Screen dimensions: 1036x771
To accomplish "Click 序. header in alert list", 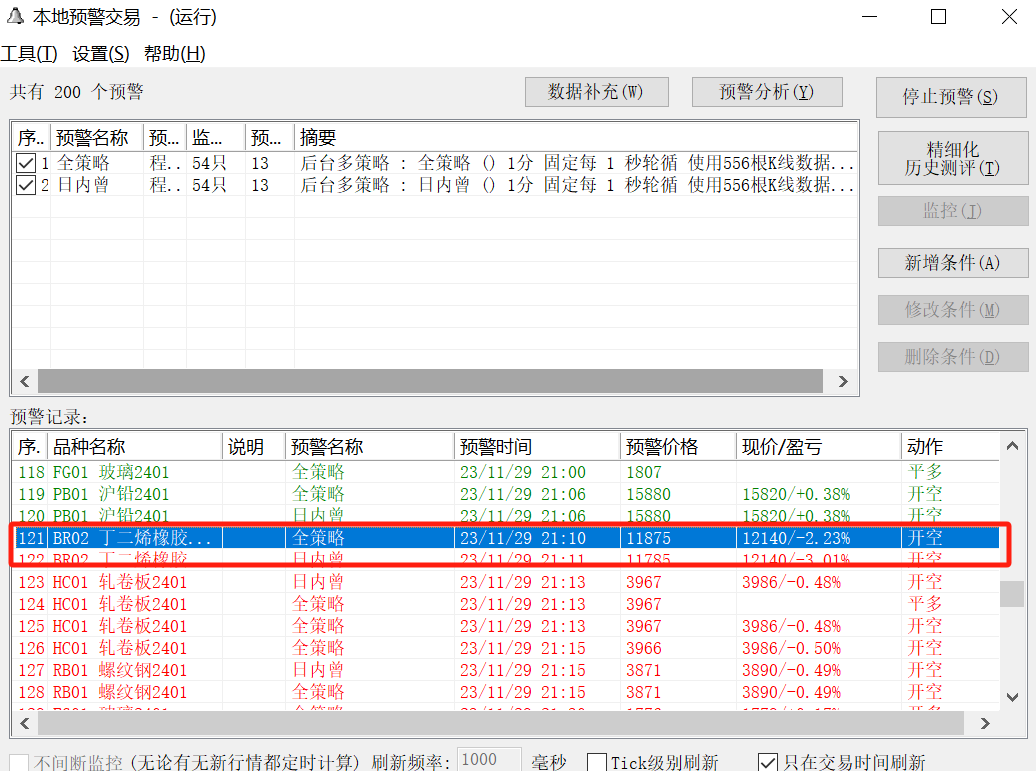I will click(x=31, y=137).
